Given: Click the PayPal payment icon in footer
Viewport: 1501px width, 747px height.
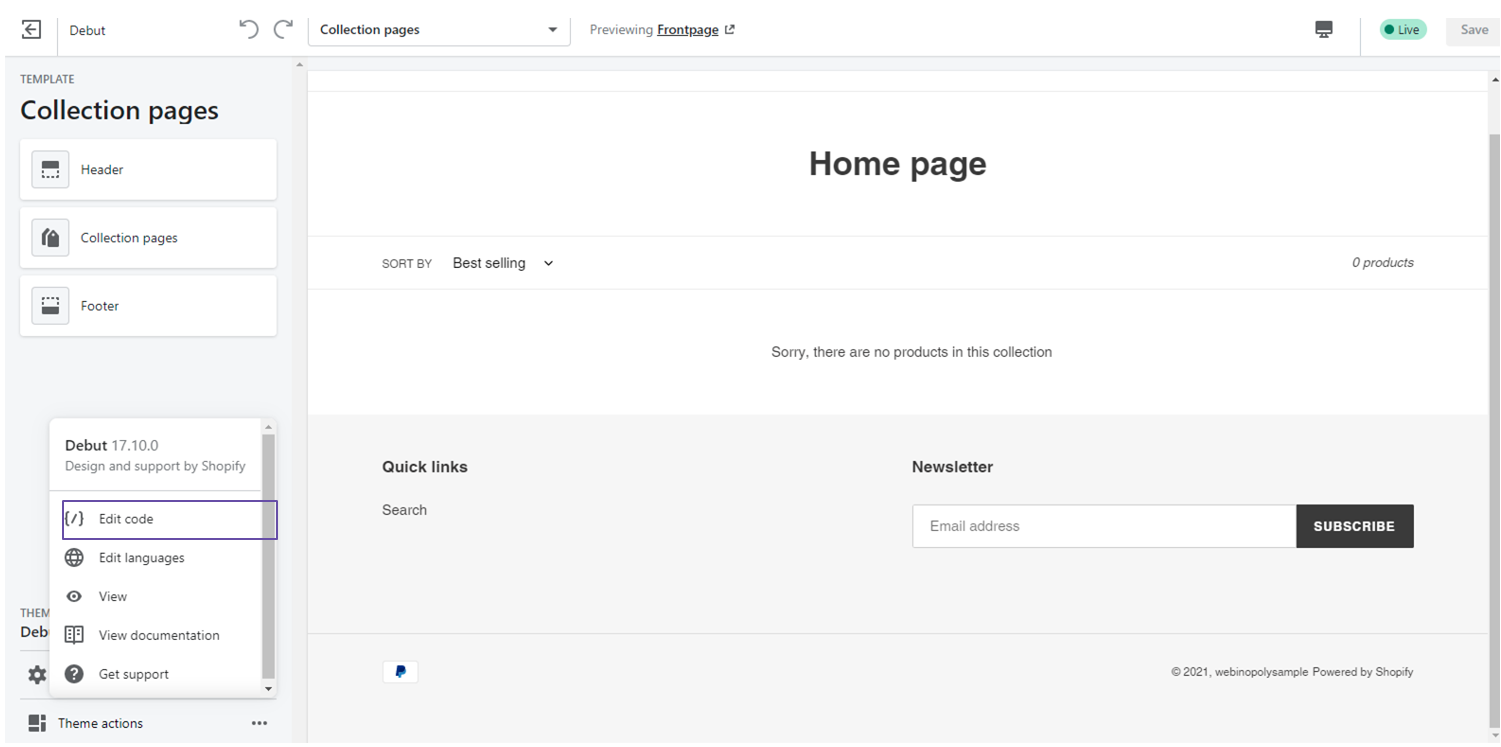Looking at the screenshot, I should click(400, 672).
